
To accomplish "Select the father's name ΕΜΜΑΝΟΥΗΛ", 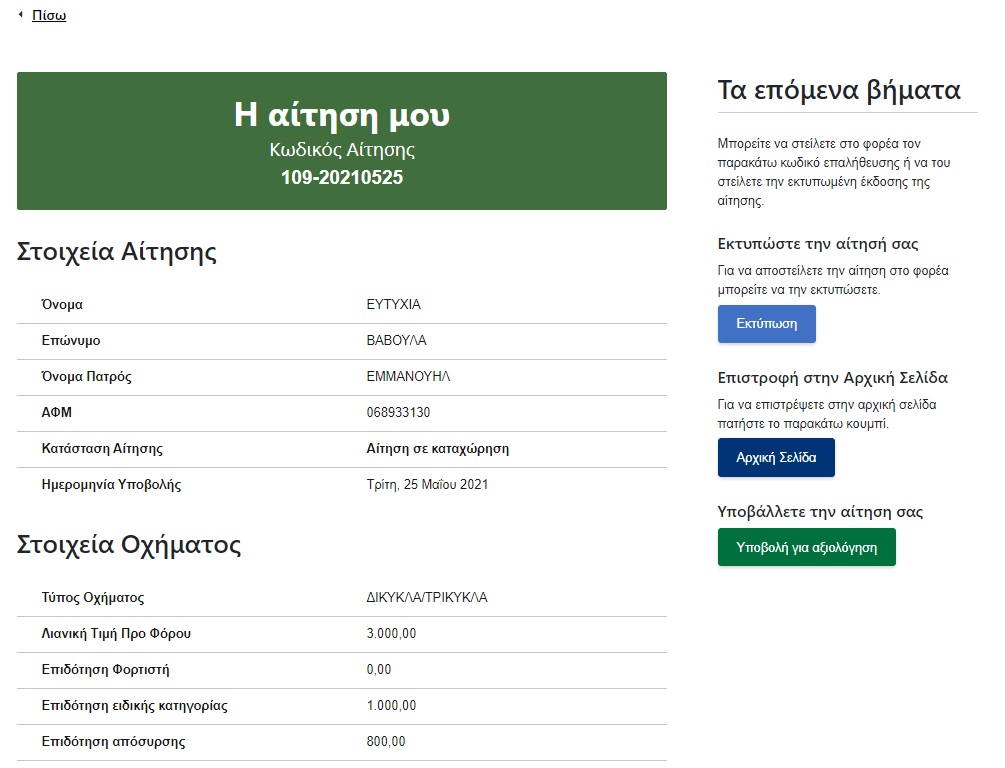I will pos(409,377).
